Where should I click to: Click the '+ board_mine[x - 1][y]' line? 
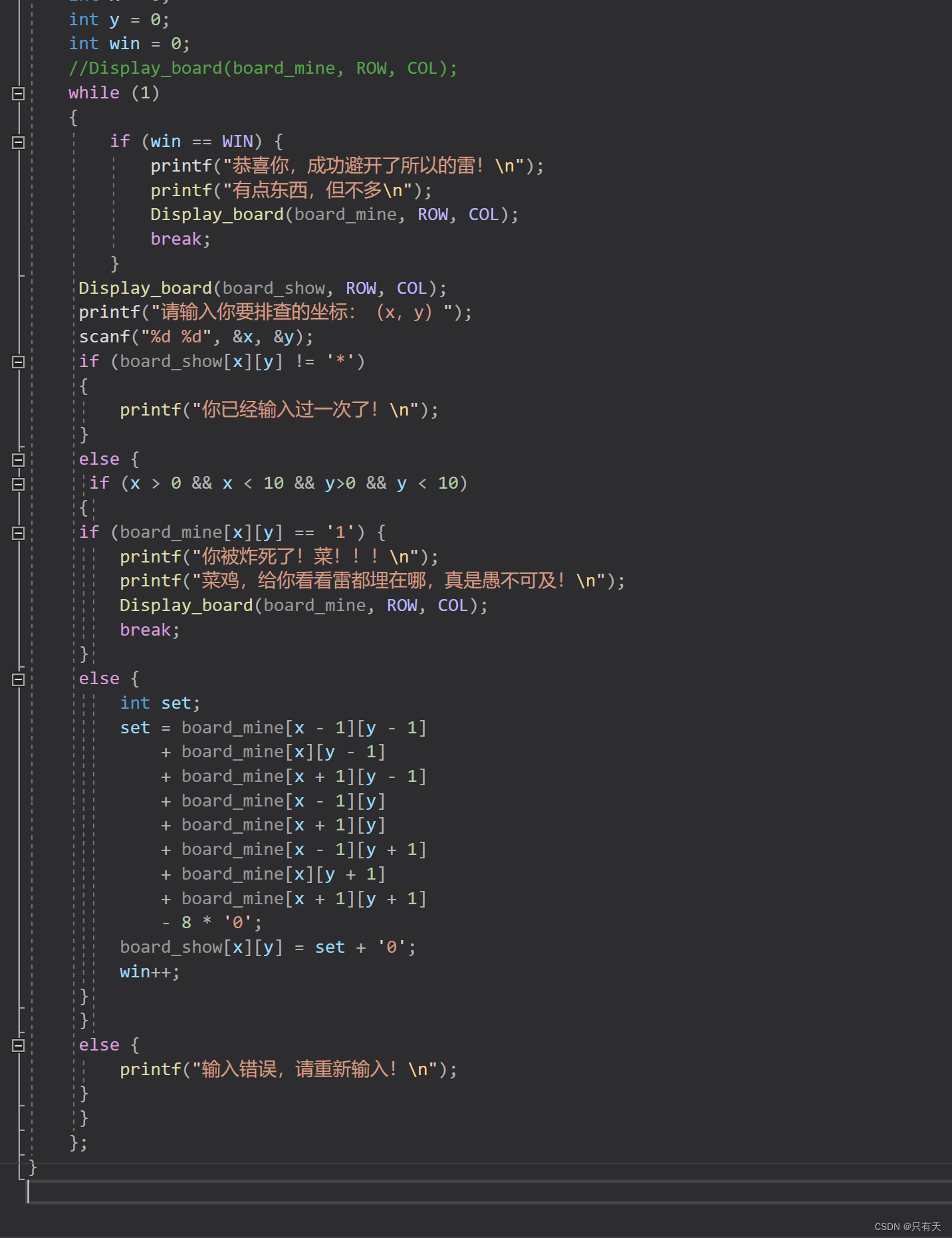pos(273,801)
